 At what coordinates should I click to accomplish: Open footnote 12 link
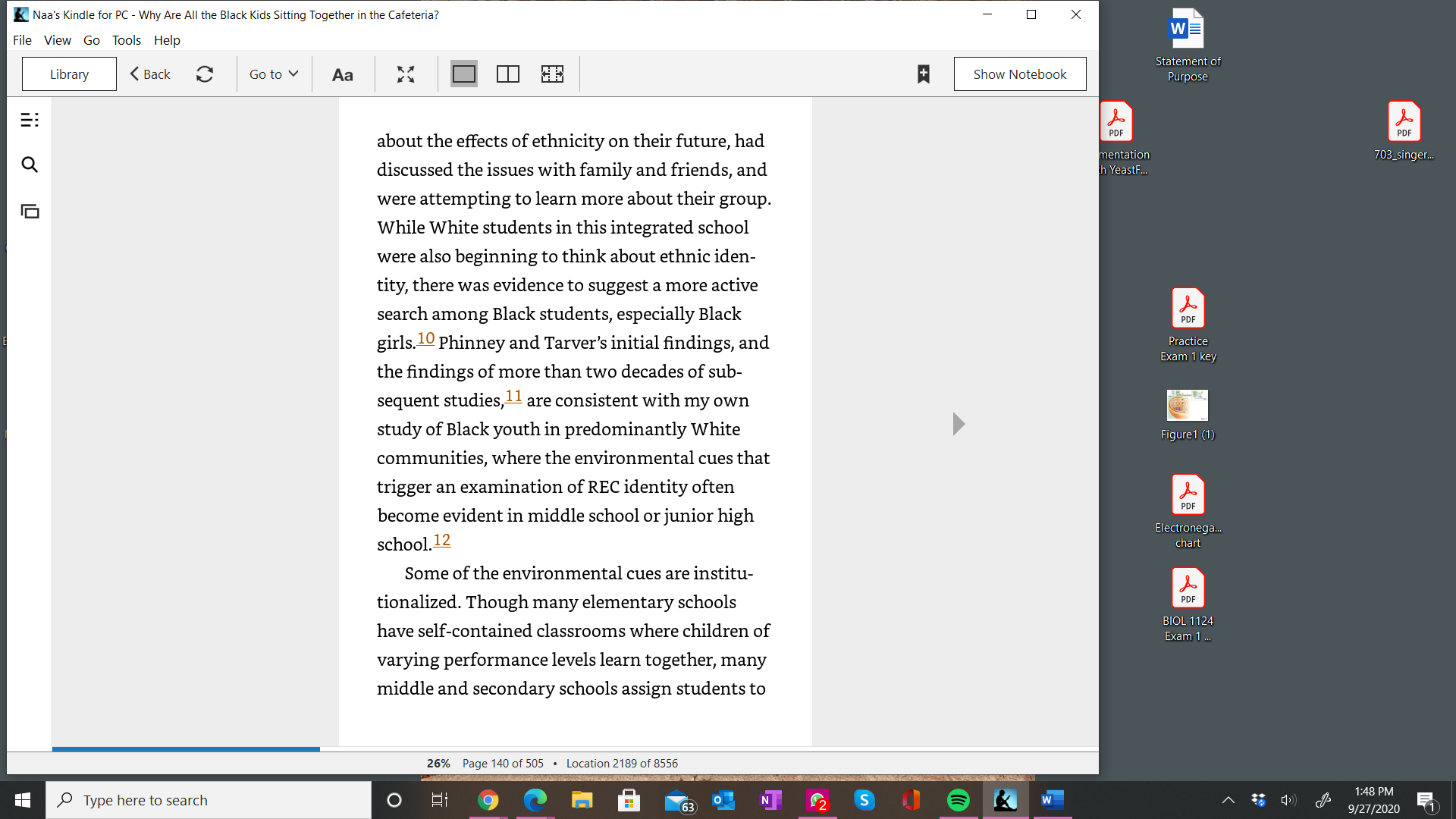pos(441,540)
